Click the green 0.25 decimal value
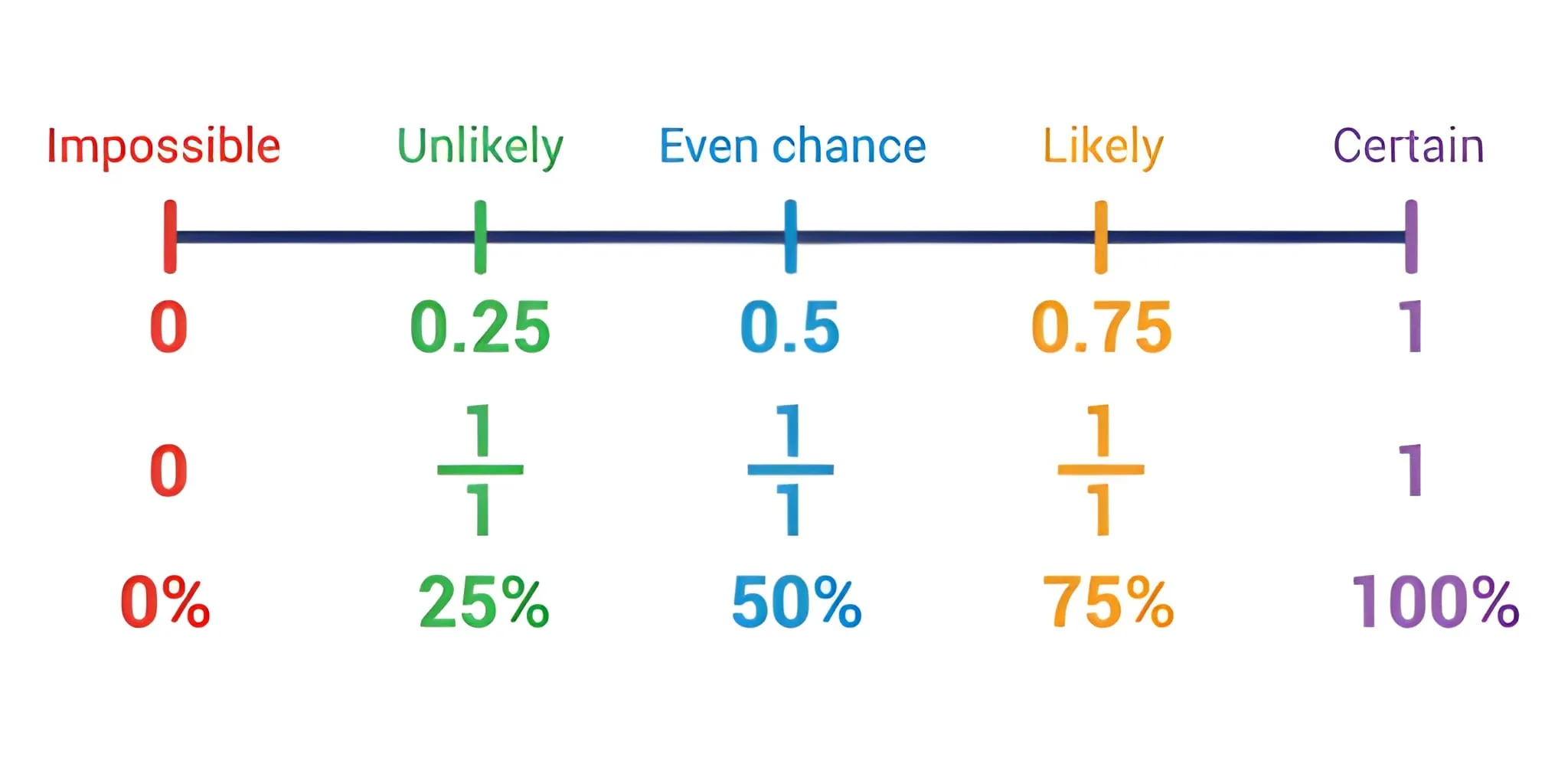The height and width of the screenshot is (784, 1568). (480, 328)
